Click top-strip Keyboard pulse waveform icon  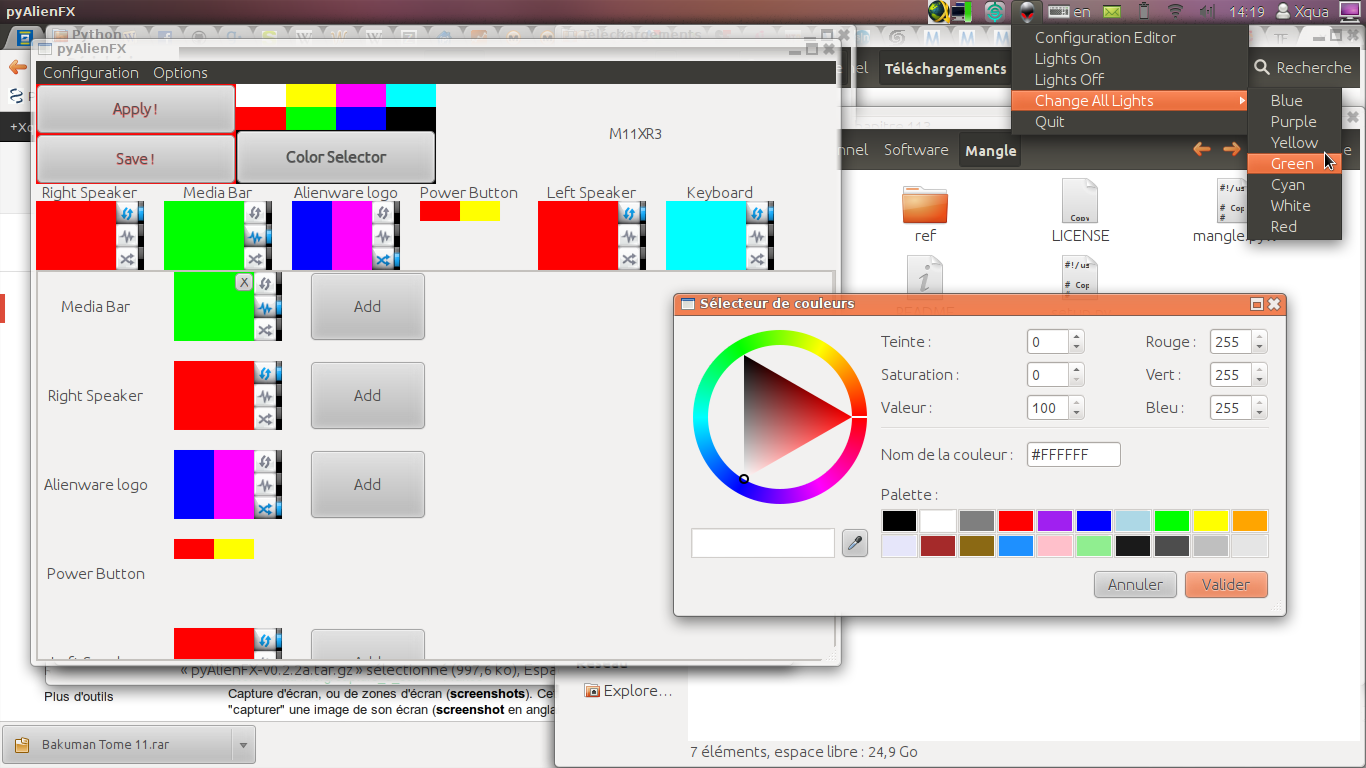coord(757,236)
